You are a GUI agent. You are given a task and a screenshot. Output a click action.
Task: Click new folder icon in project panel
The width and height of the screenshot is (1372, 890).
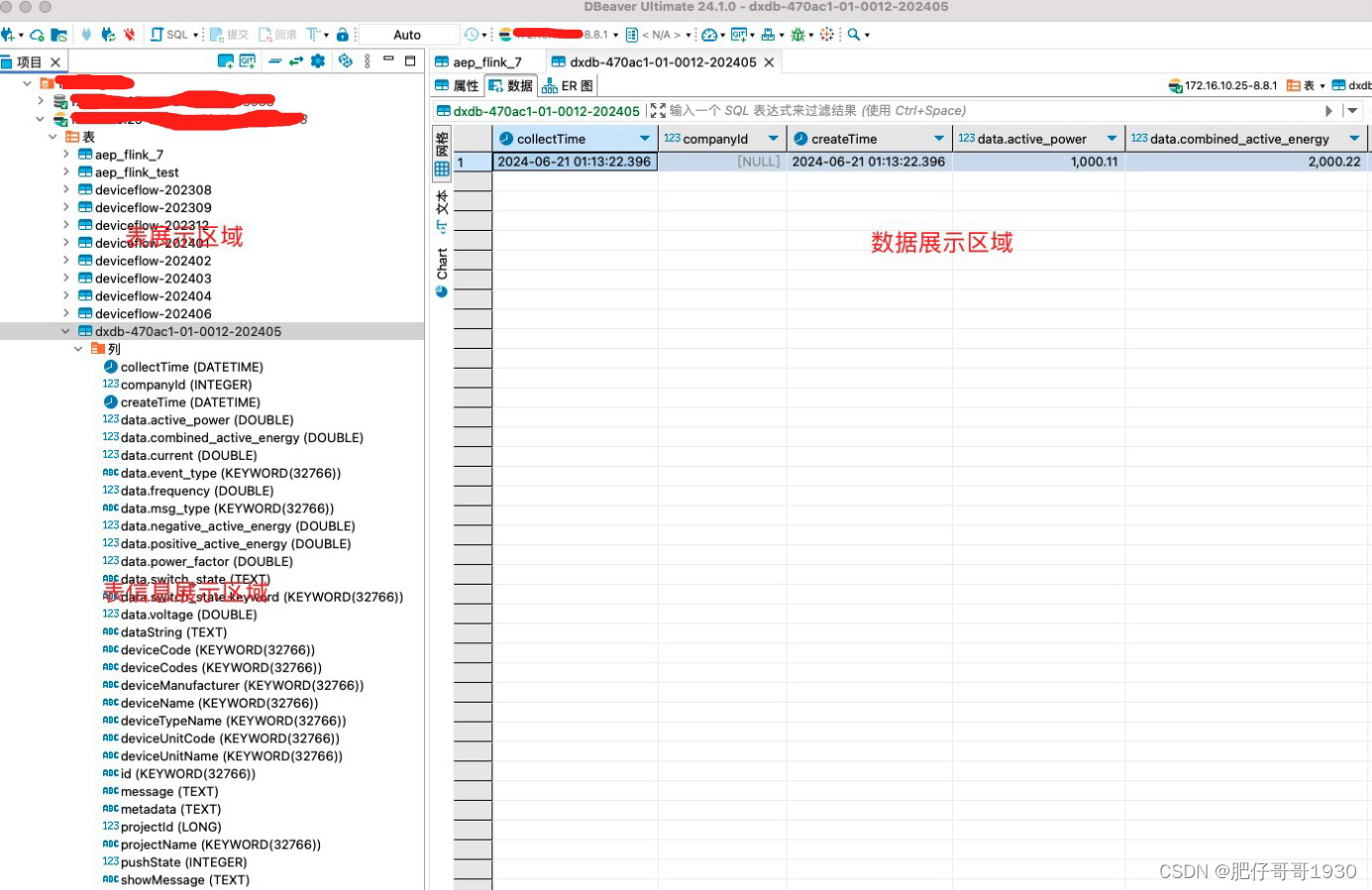[x=225, y=61]
